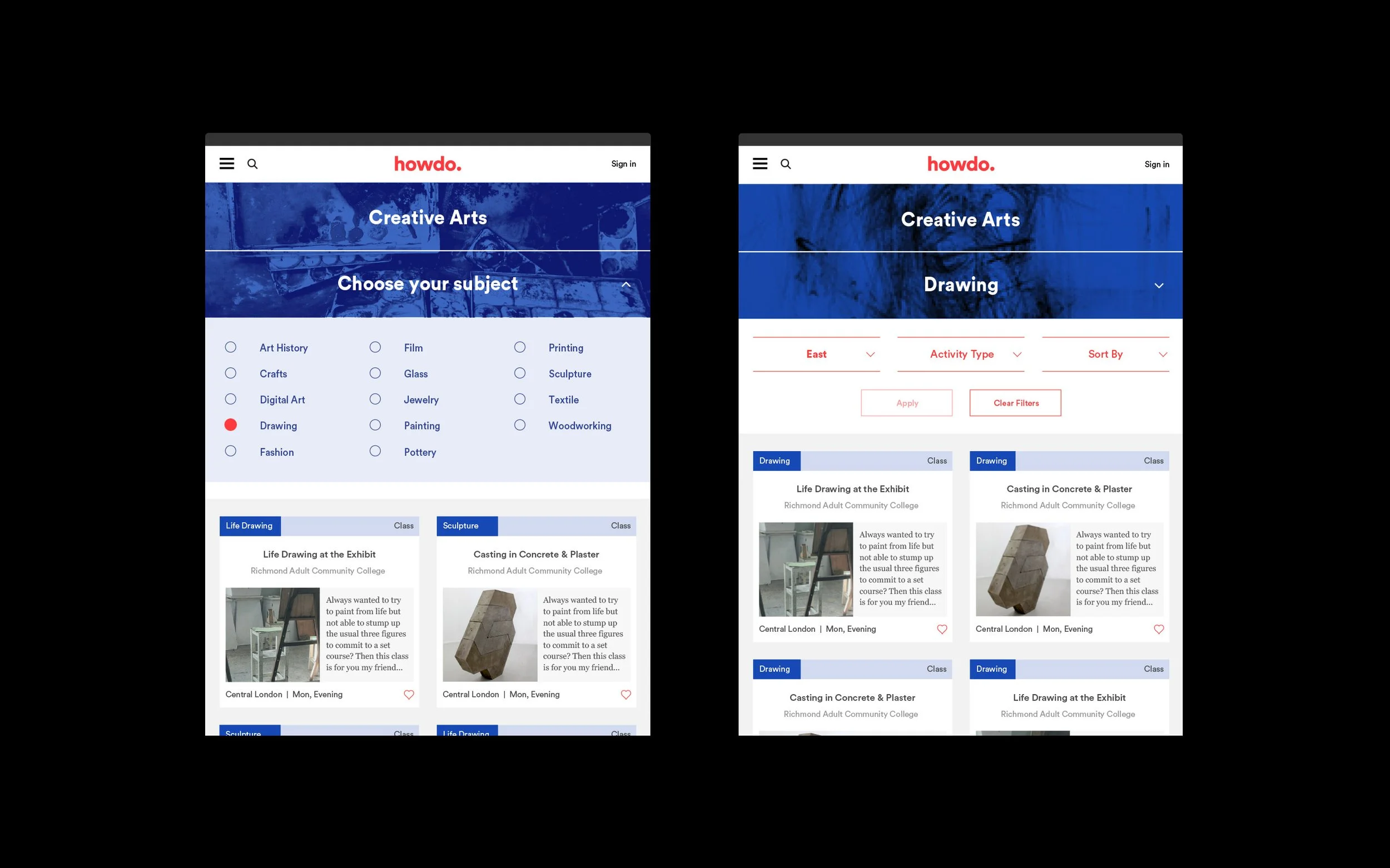Heart Casting in Concrete card, right screen

1159,629
